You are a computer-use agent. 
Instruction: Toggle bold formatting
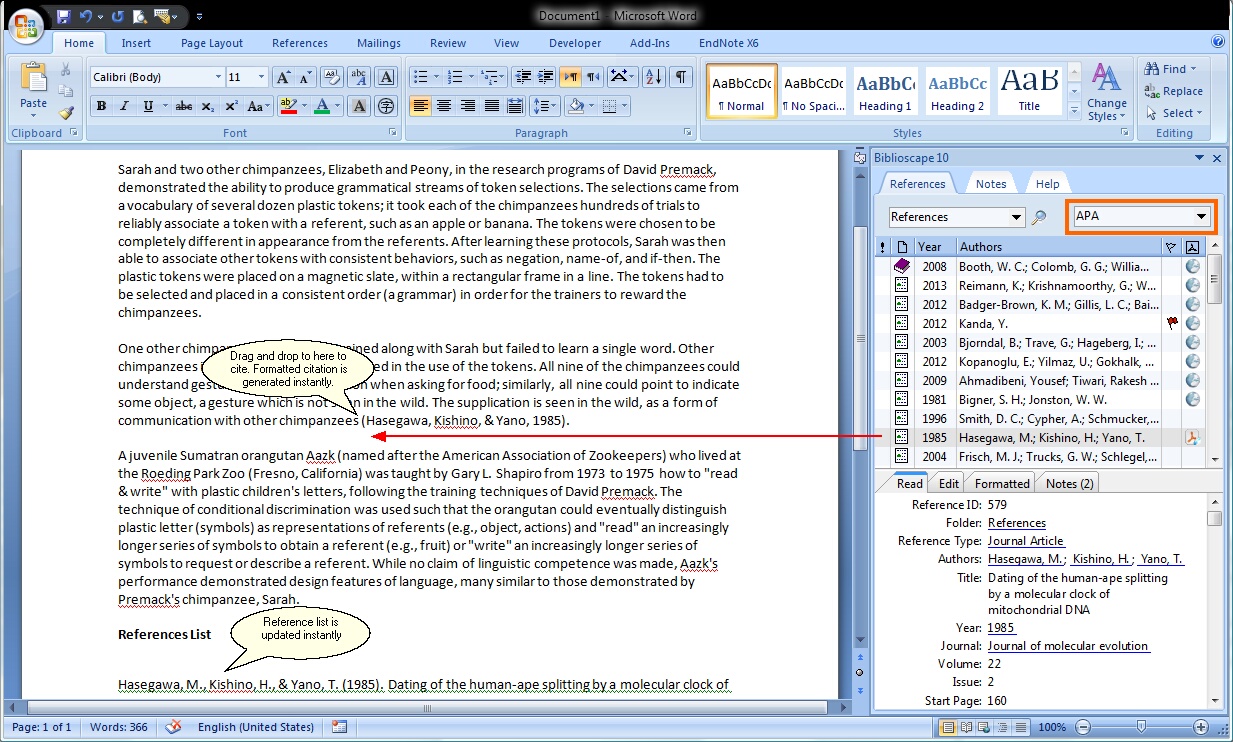[101, 106]
